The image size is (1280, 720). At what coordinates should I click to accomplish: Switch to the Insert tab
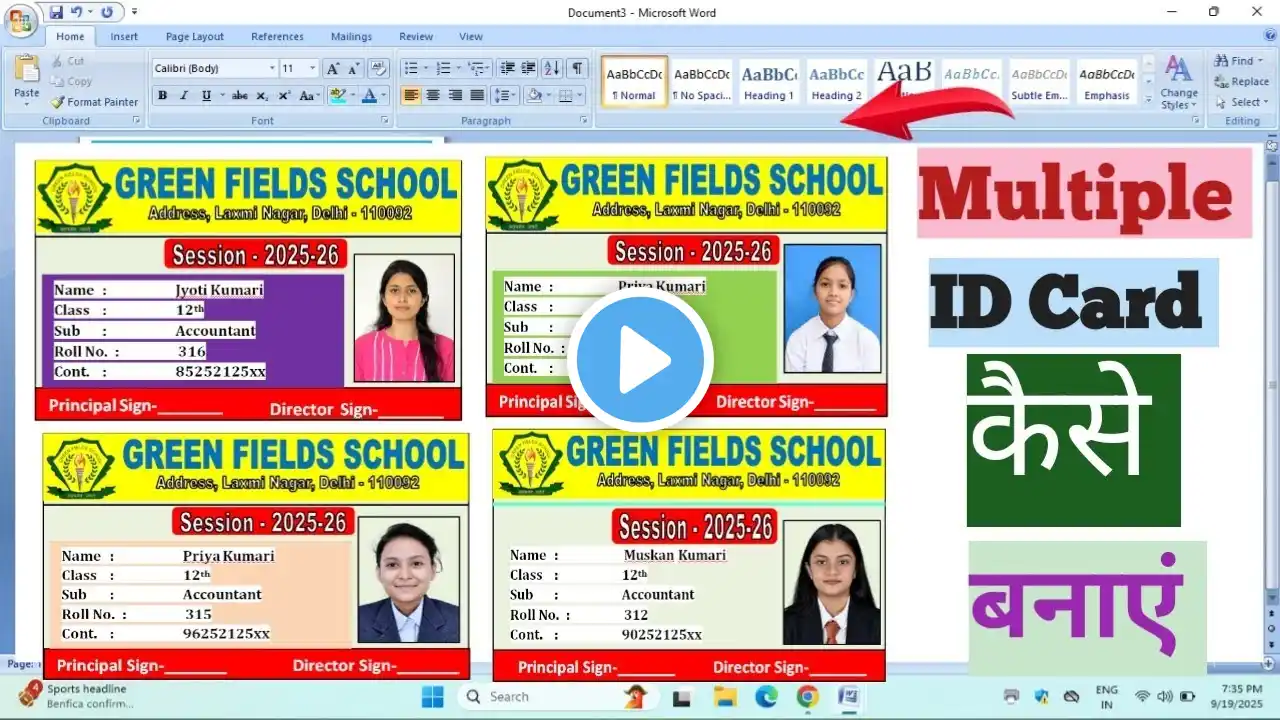coord(124,37)
